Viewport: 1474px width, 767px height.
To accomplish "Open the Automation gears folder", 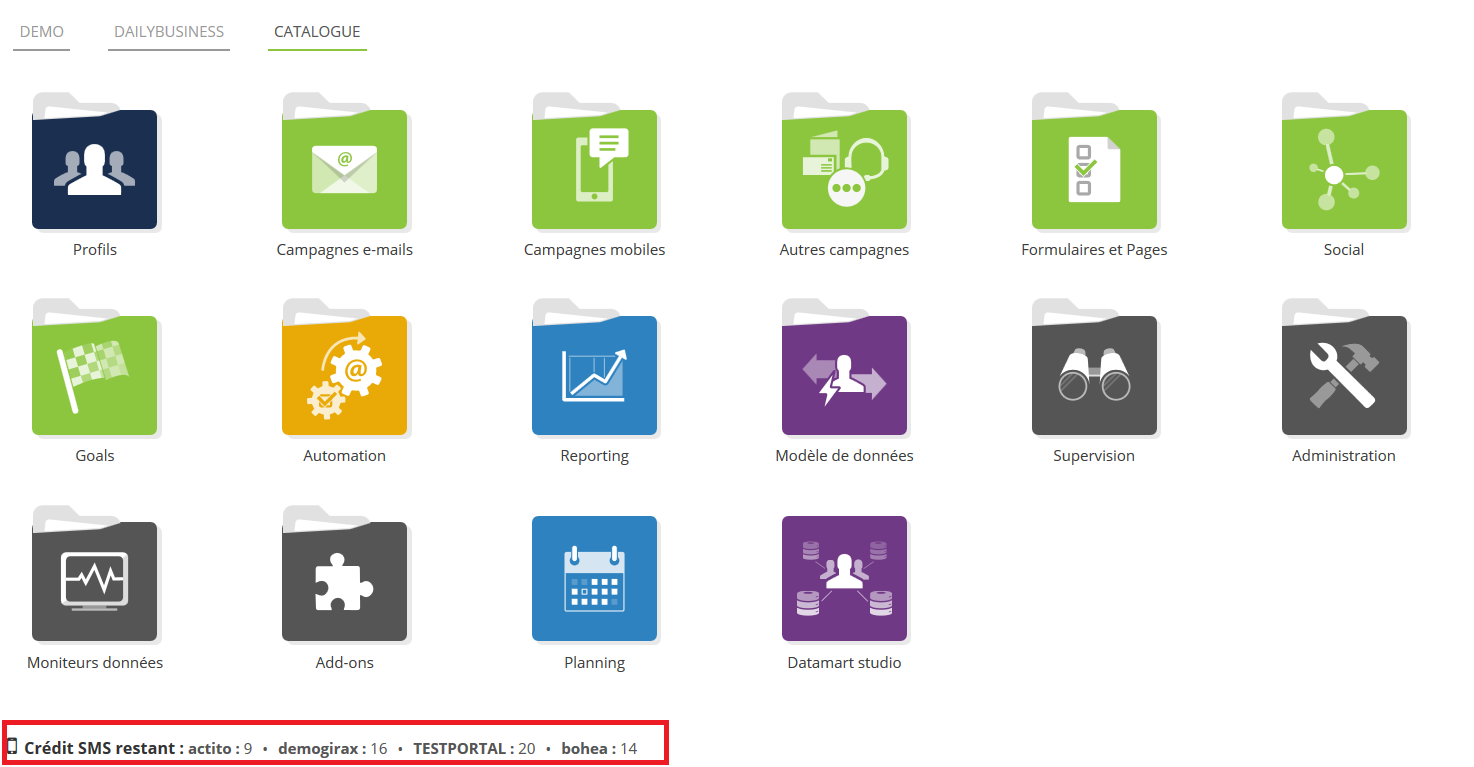I will [344, 375].
